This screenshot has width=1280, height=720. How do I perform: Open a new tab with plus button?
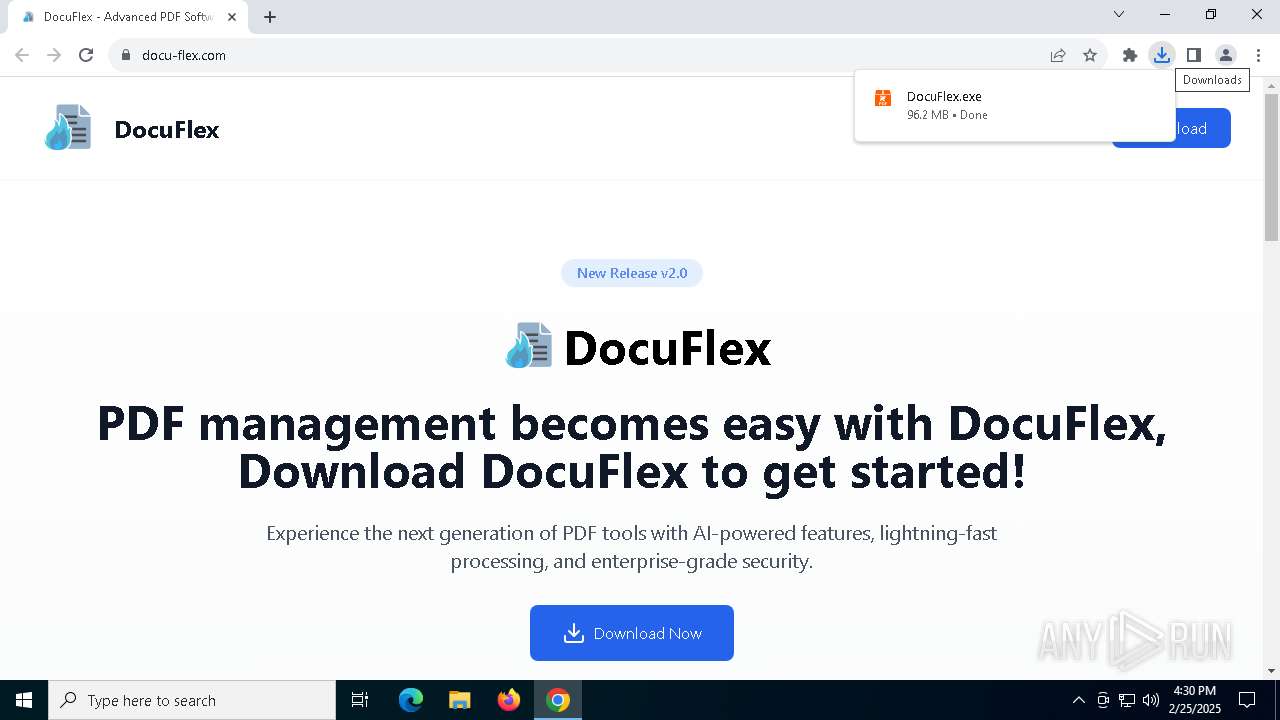(x=270, y=17)
